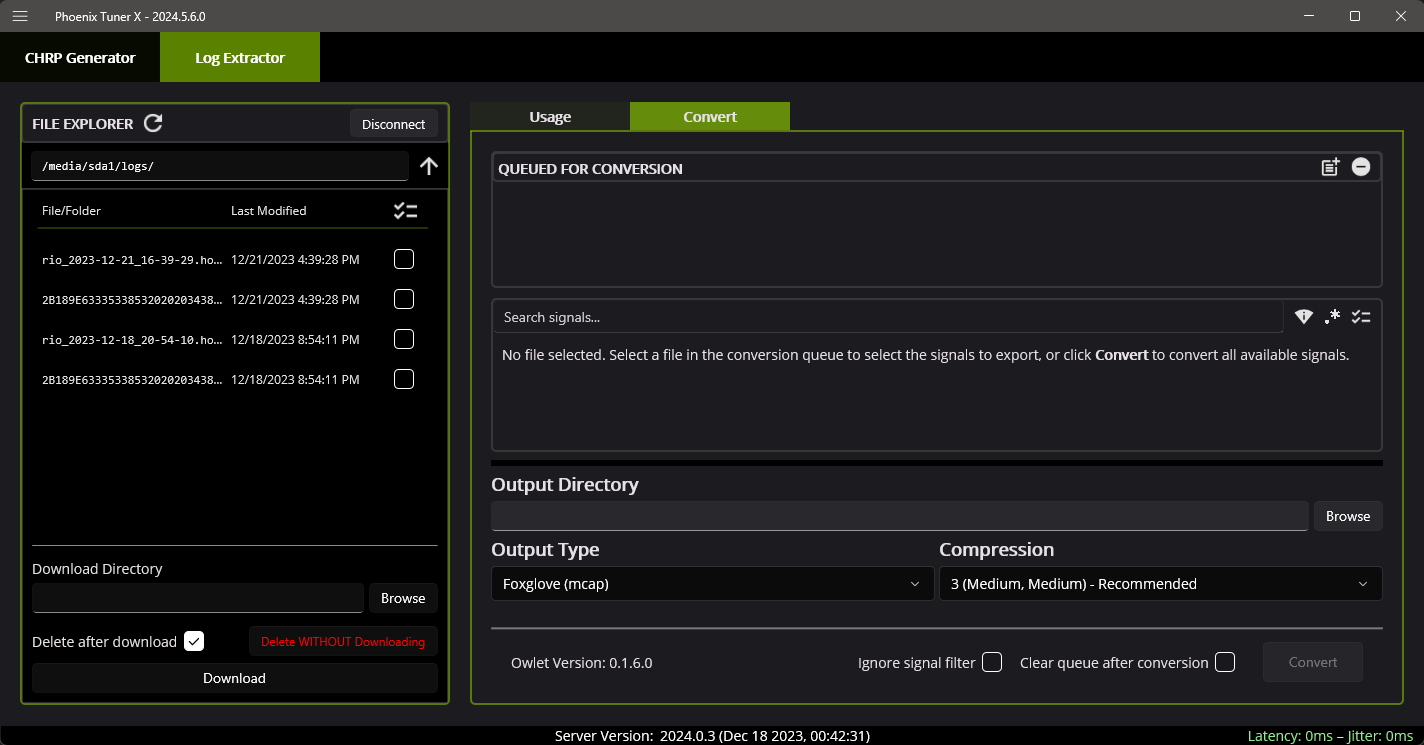Click 12/18/2023 8:54:11 PM of rio file
1424x745 pixels.
pyautogui.click(x=295, y=339)
